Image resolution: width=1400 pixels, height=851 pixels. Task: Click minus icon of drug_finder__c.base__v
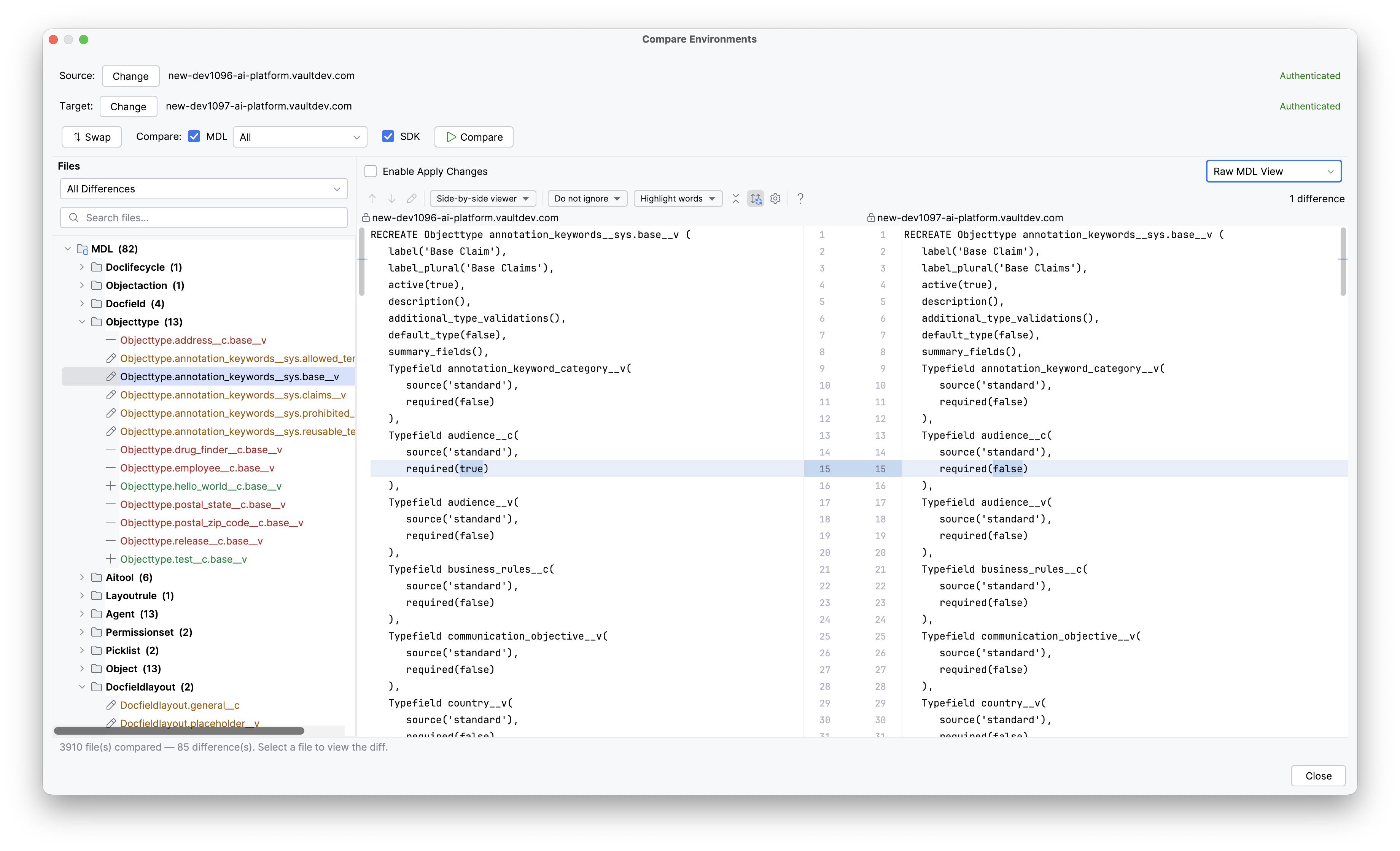tap(111, 449)
